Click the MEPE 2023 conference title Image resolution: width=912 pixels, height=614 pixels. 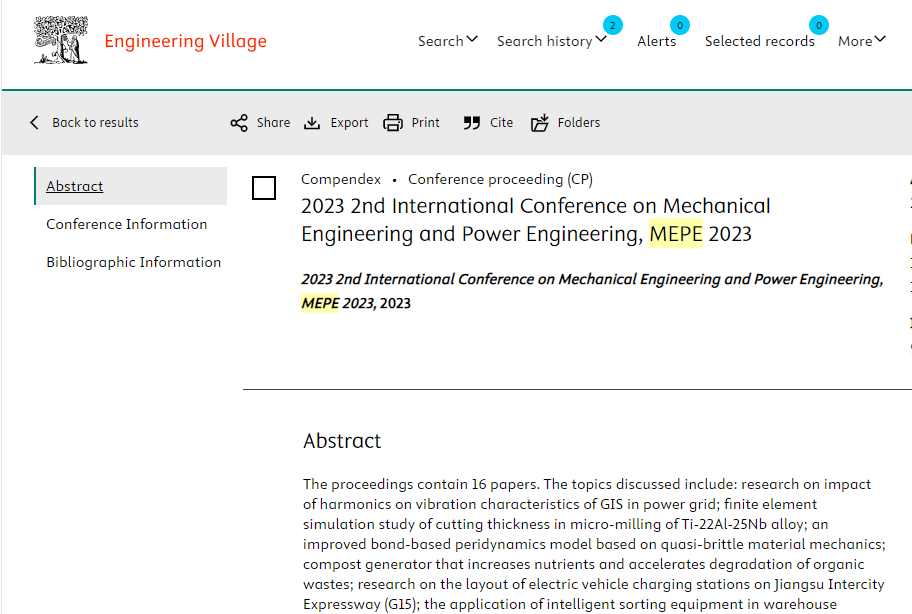click(x=535, y=220)
